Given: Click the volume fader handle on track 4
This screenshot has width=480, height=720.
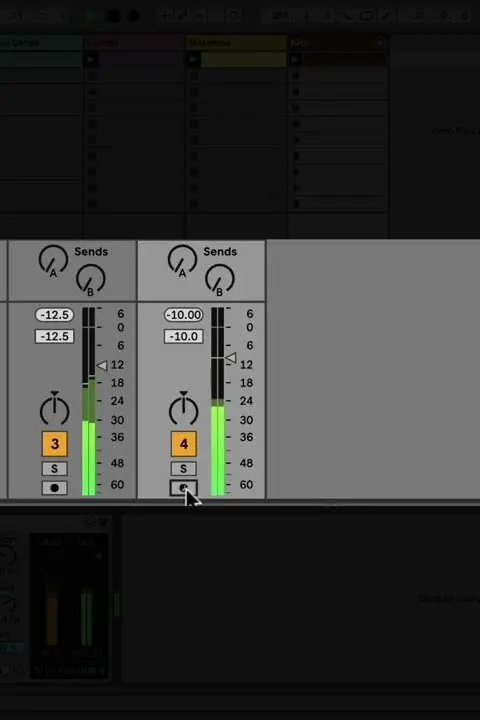Looking at the screenshot, I should coord(231,358).
